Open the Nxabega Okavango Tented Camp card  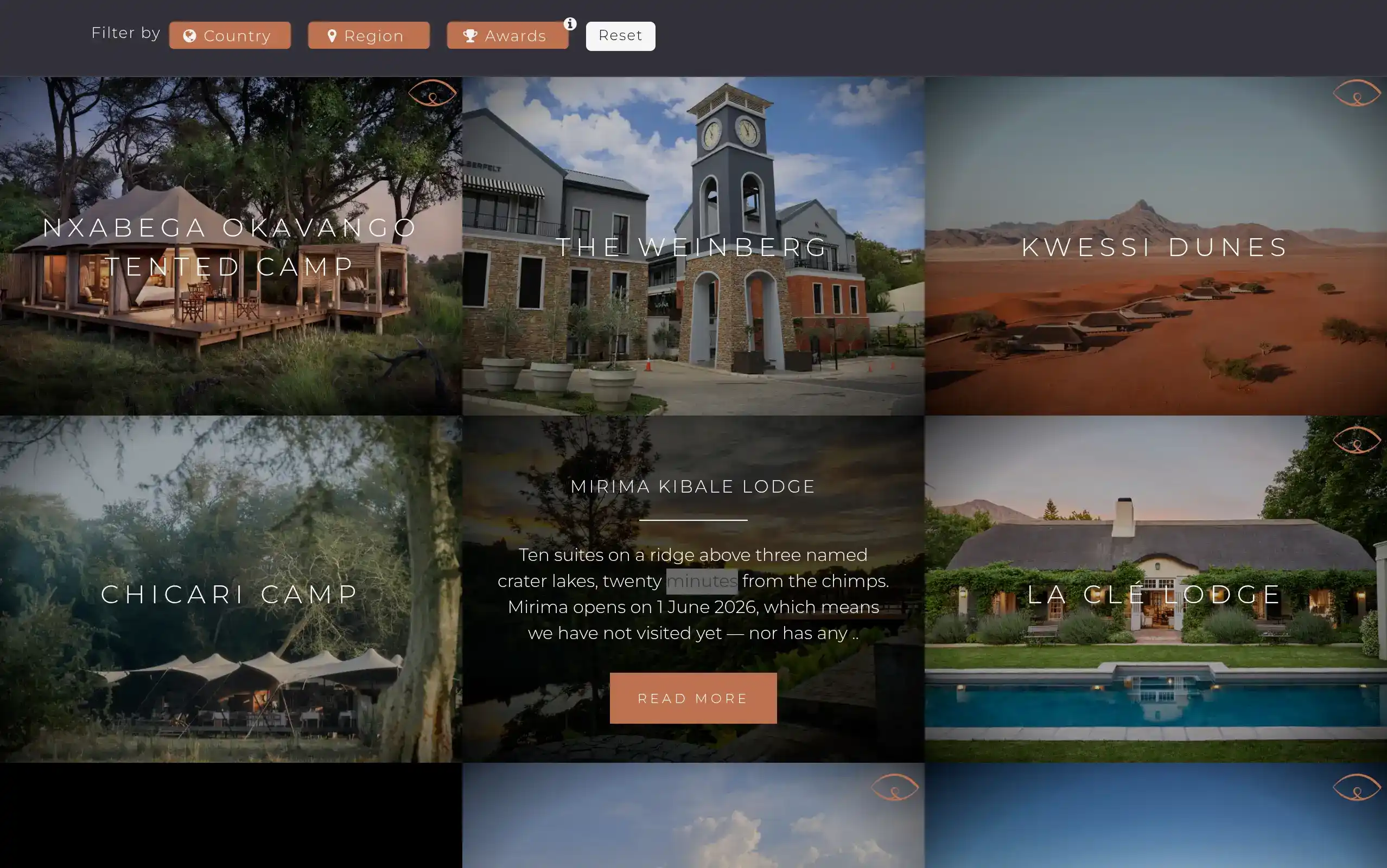(231, 246)
